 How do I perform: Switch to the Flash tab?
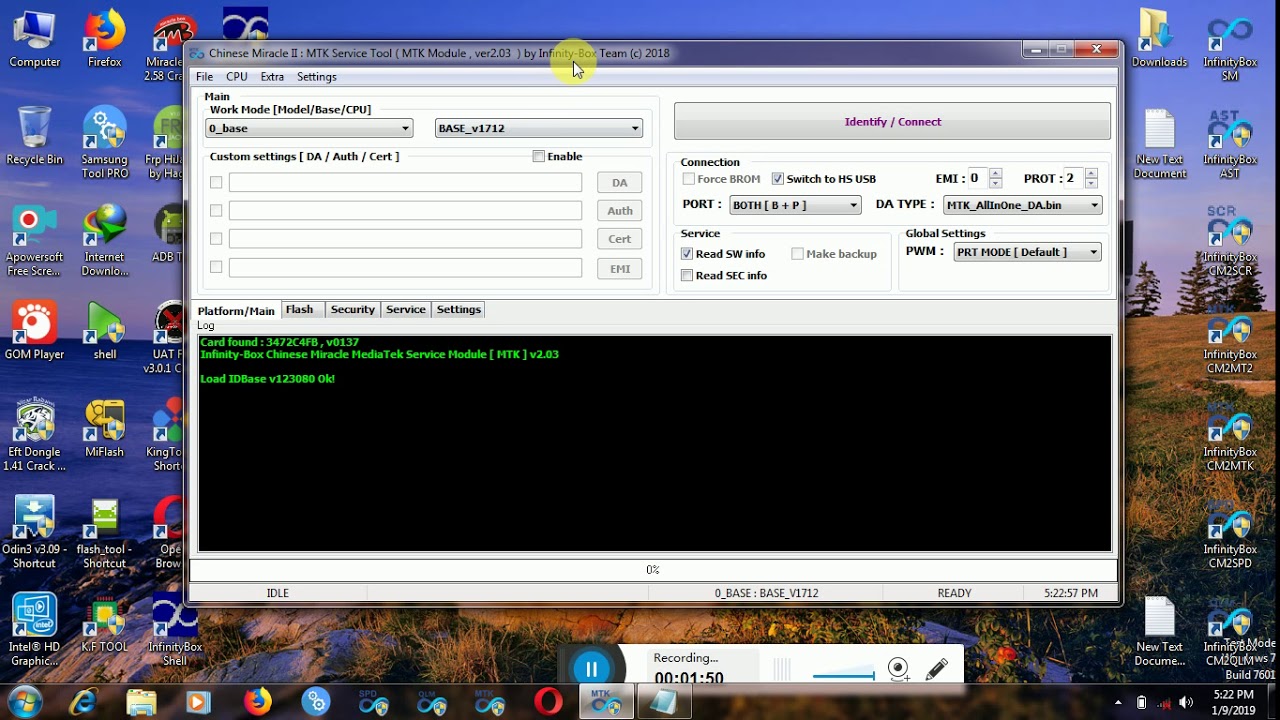300,310
